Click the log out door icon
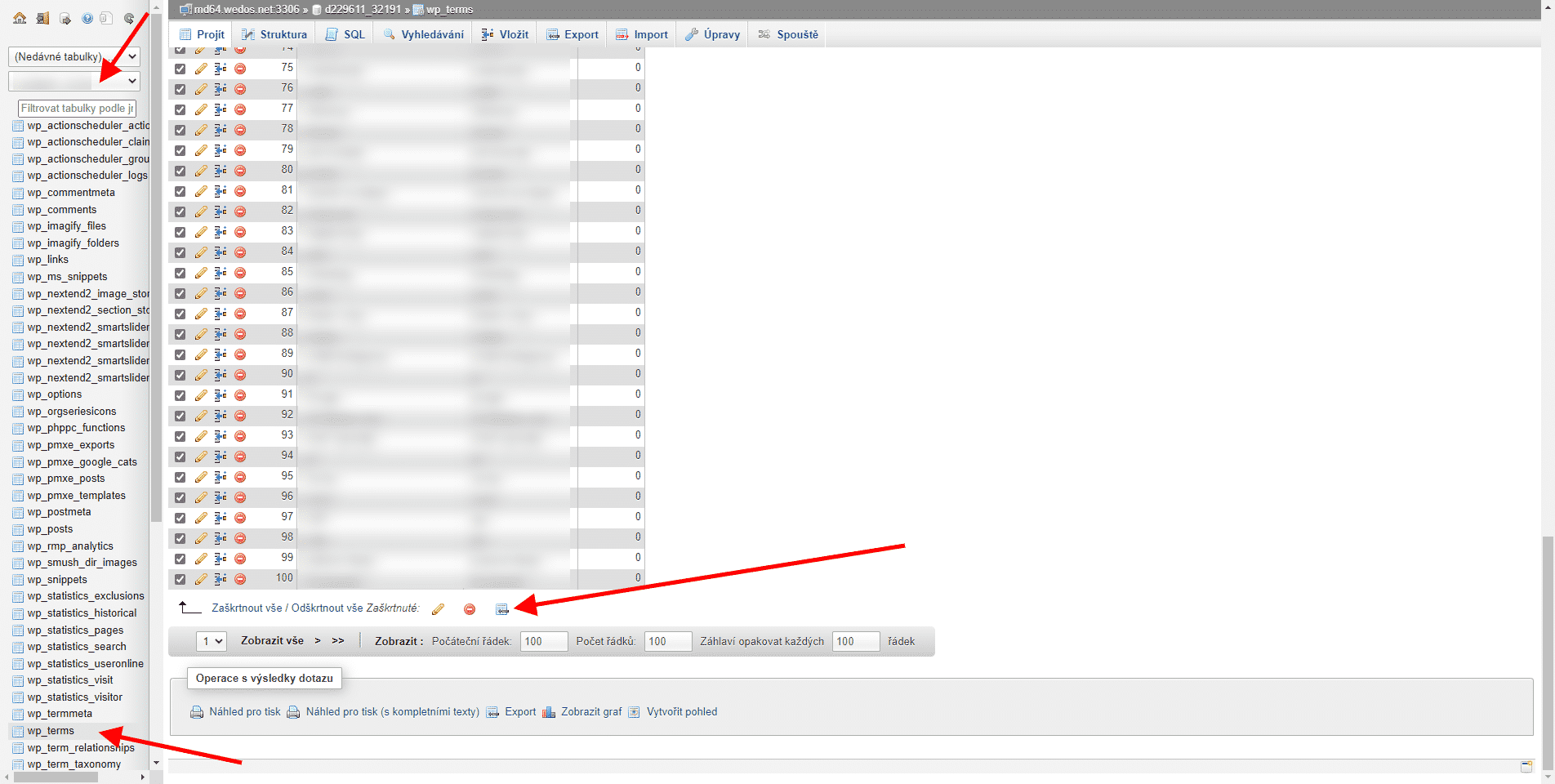Image resolution: width=1555 pixels, height=784 pixels. (x=42, y=18)
